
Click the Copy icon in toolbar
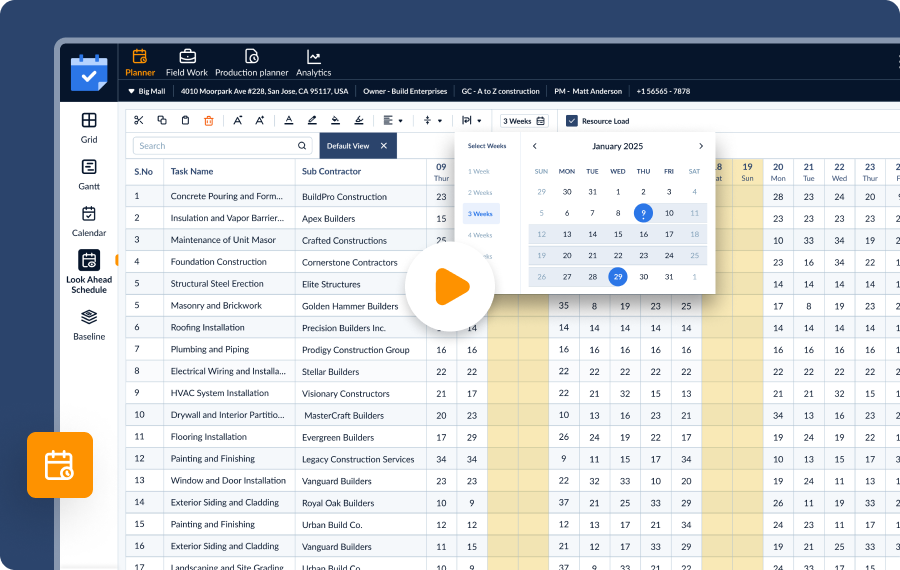pyautogui.click(x=162, y=121)
